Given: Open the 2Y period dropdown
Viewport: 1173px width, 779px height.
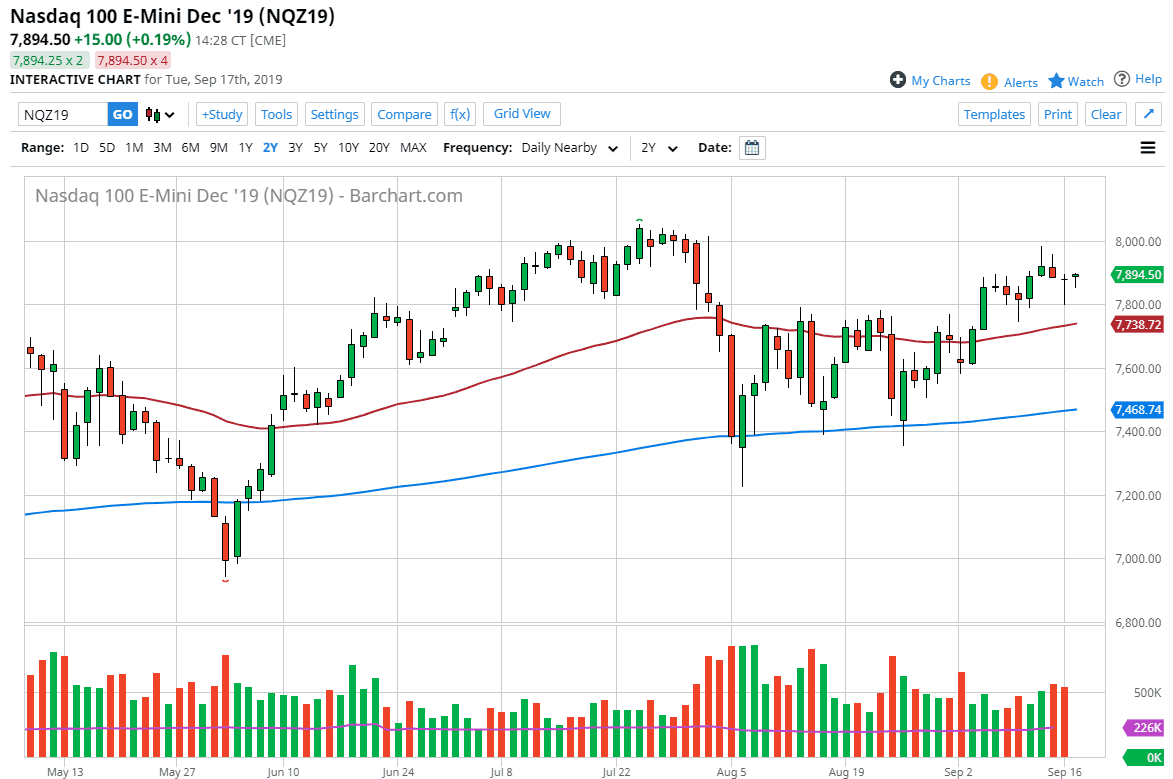Looking at the screenshot, I should [659, 148].
